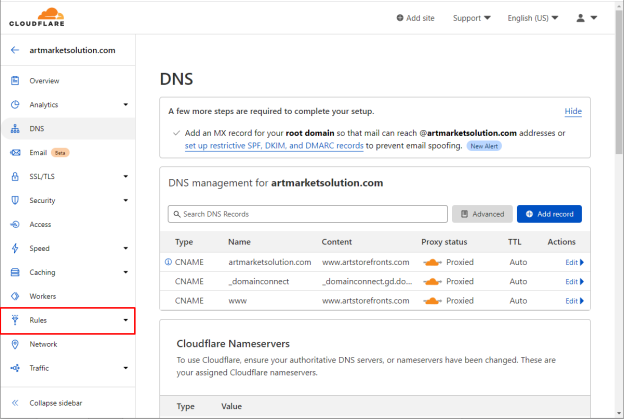
Task: Expand the Rules submenu arrow
Action: tap(126, 320)
